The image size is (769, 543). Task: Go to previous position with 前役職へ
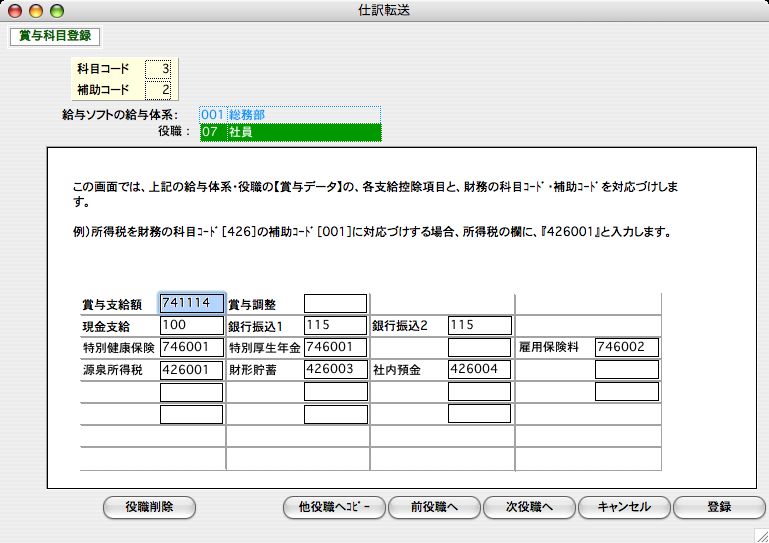pyautogui.click(x=433, y=507)
